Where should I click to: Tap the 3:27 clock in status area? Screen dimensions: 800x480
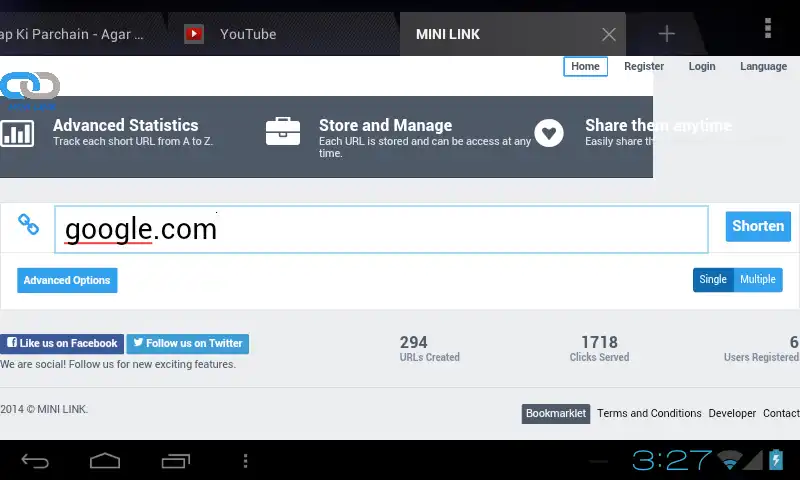672,460
